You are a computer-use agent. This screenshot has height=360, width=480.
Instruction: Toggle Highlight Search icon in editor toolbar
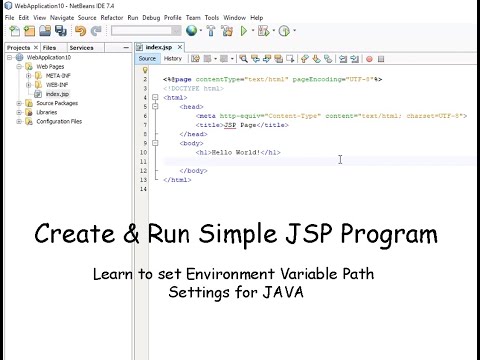[278, 59]
